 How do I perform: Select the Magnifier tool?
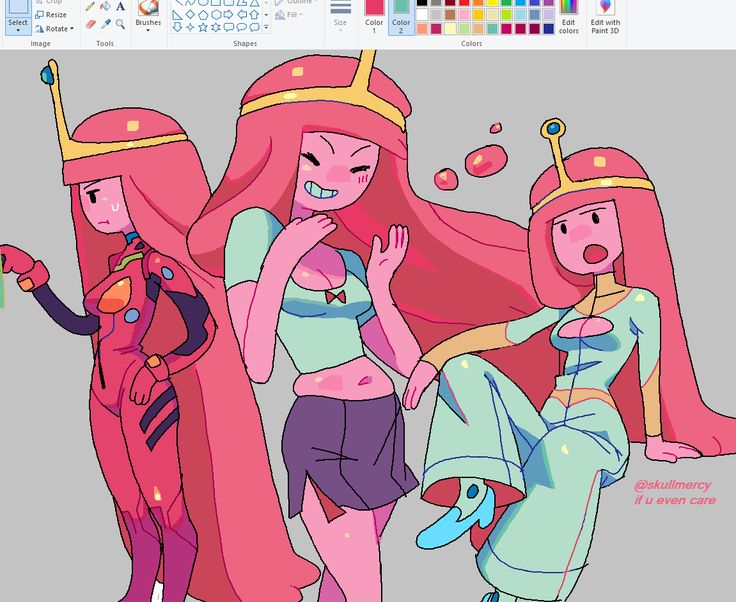(x=121, y=23)
